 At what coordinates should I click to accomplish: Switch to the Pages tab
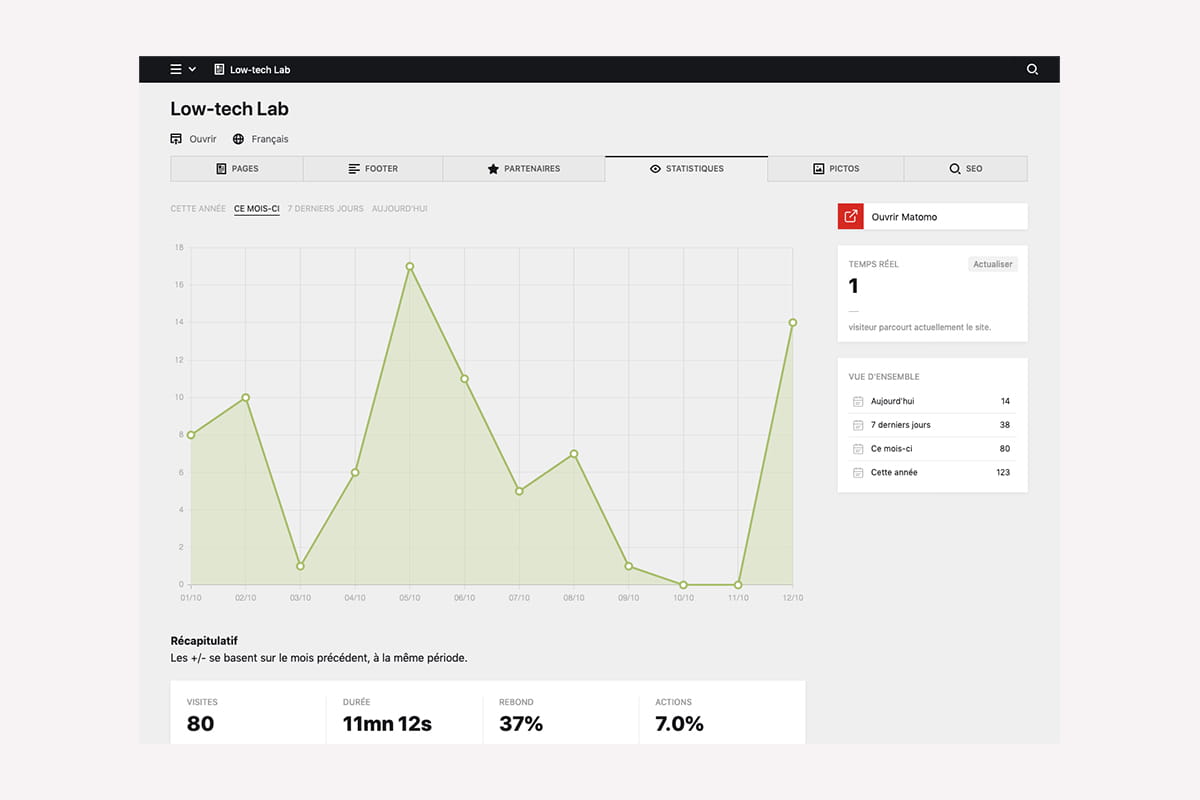point(237,169)
